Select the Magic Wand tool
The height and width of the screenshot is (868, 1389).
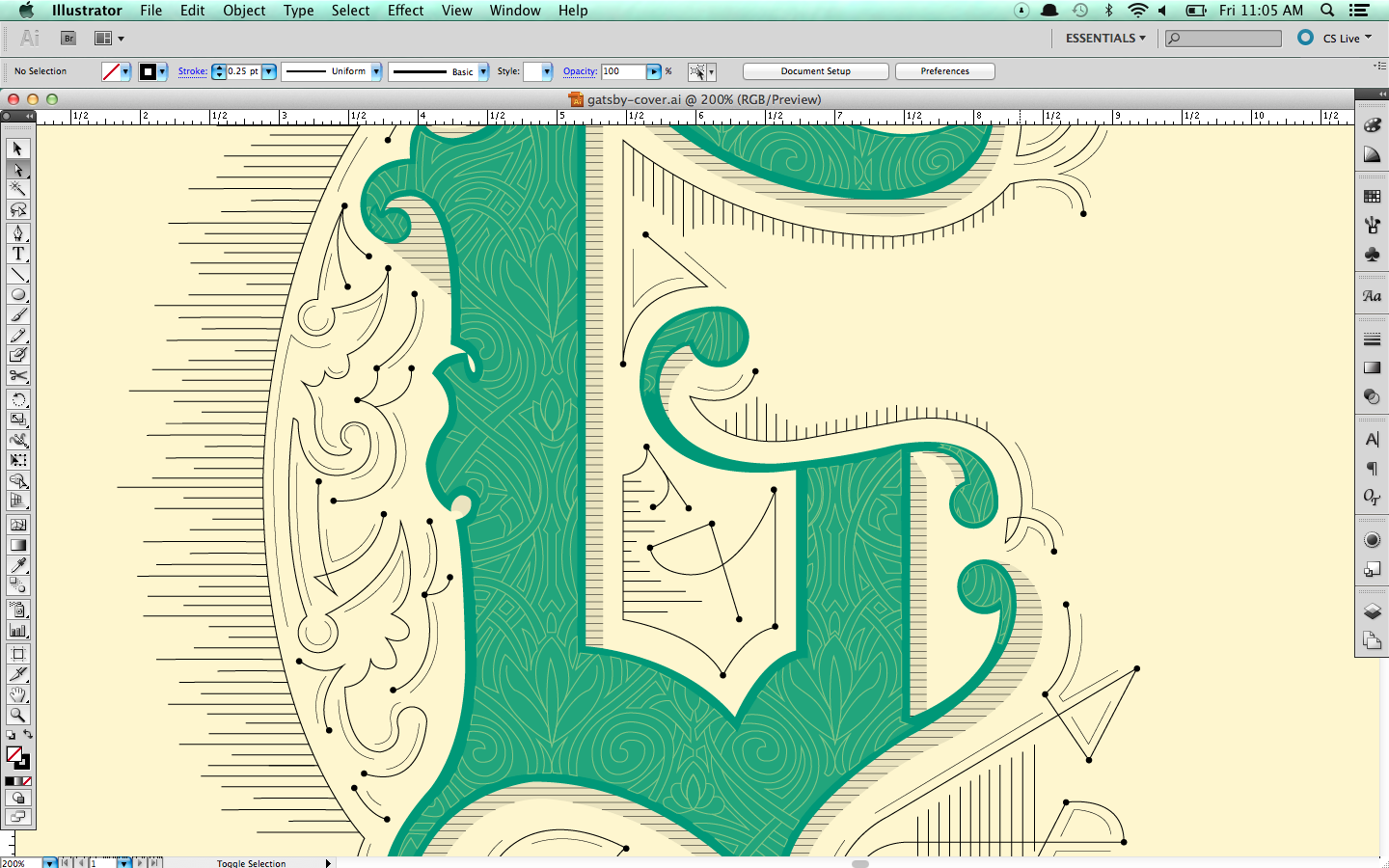(17, 189)
